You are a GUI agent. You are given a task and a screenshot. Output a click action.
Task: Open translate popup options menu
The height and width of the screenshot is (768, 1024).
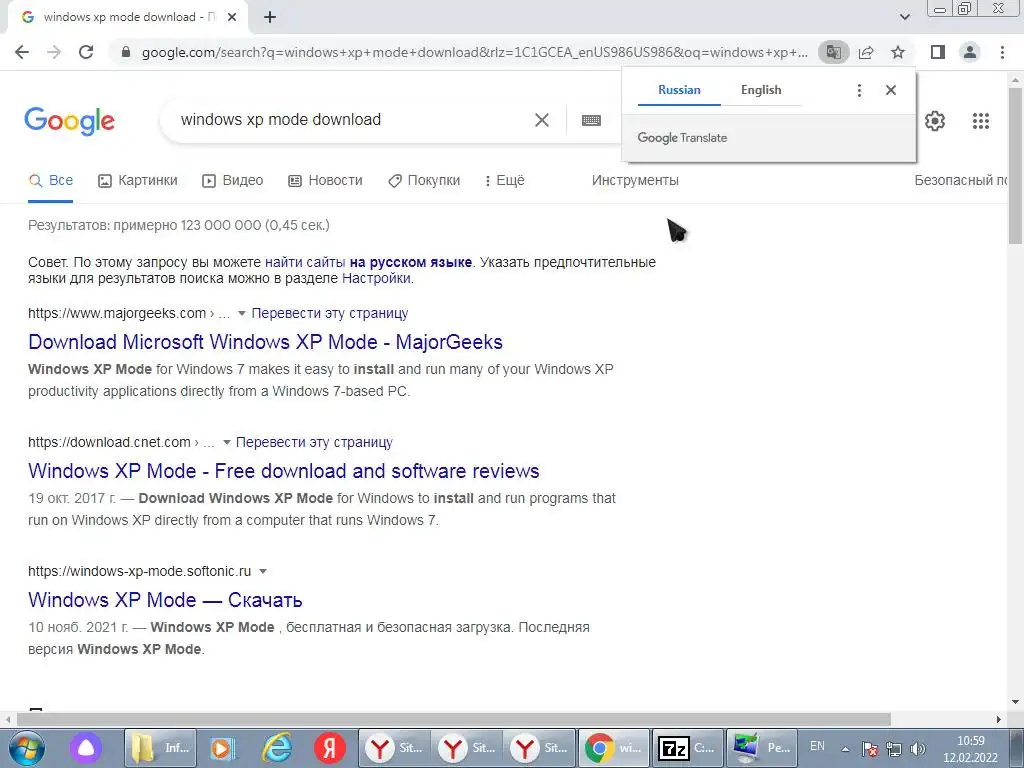859,90
